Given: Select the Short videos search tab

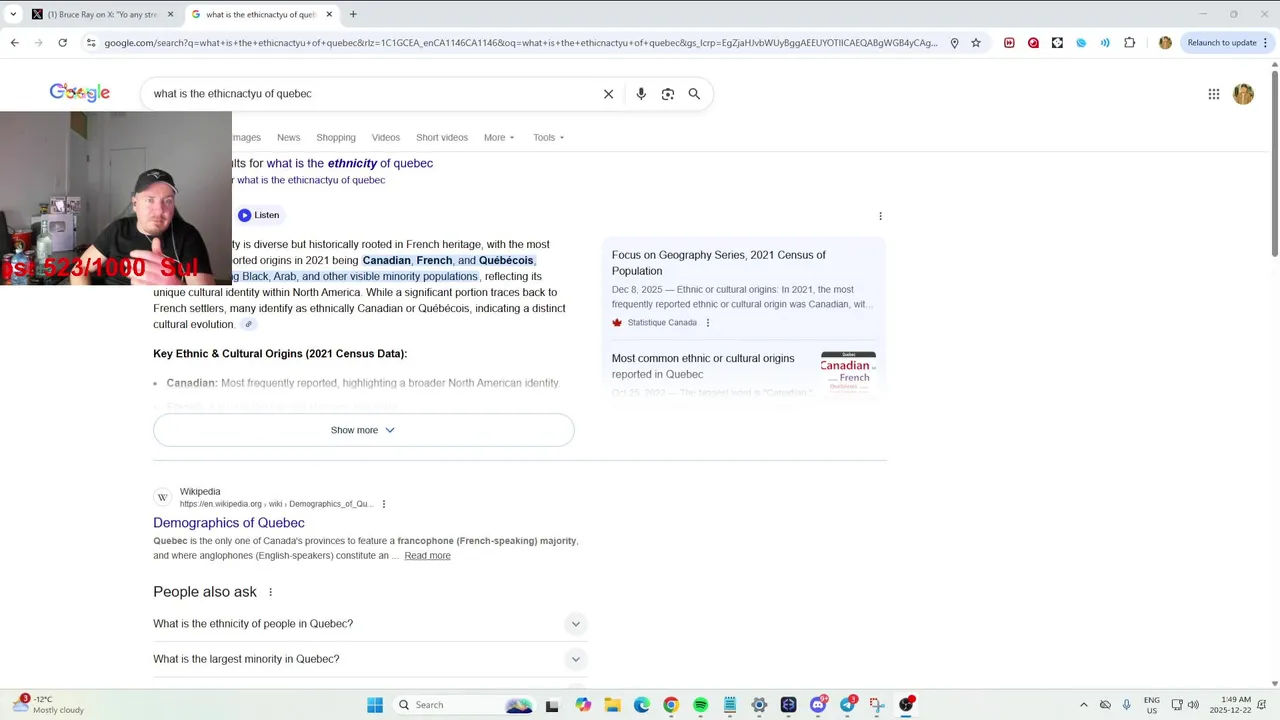Looking at the screenshot, I should coord(442,137).
